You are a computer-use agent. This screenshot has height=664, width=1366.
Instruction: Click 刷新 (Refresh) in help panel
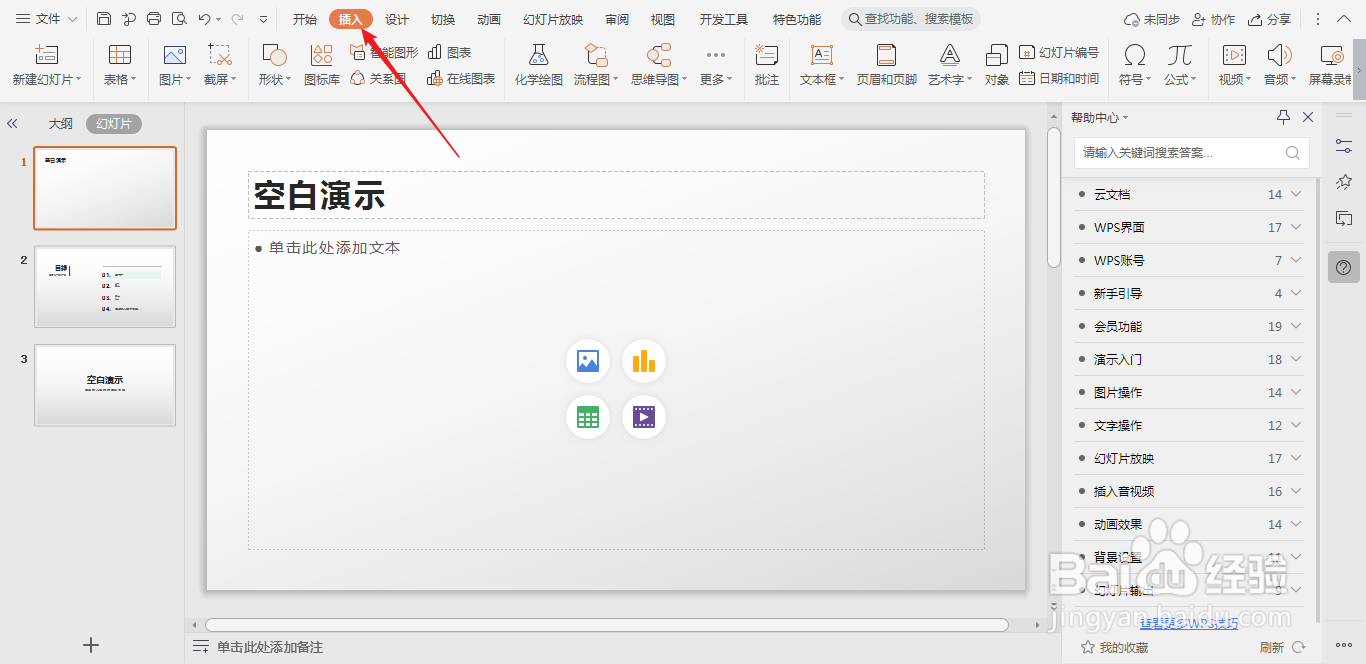(x=1282, y=647)
